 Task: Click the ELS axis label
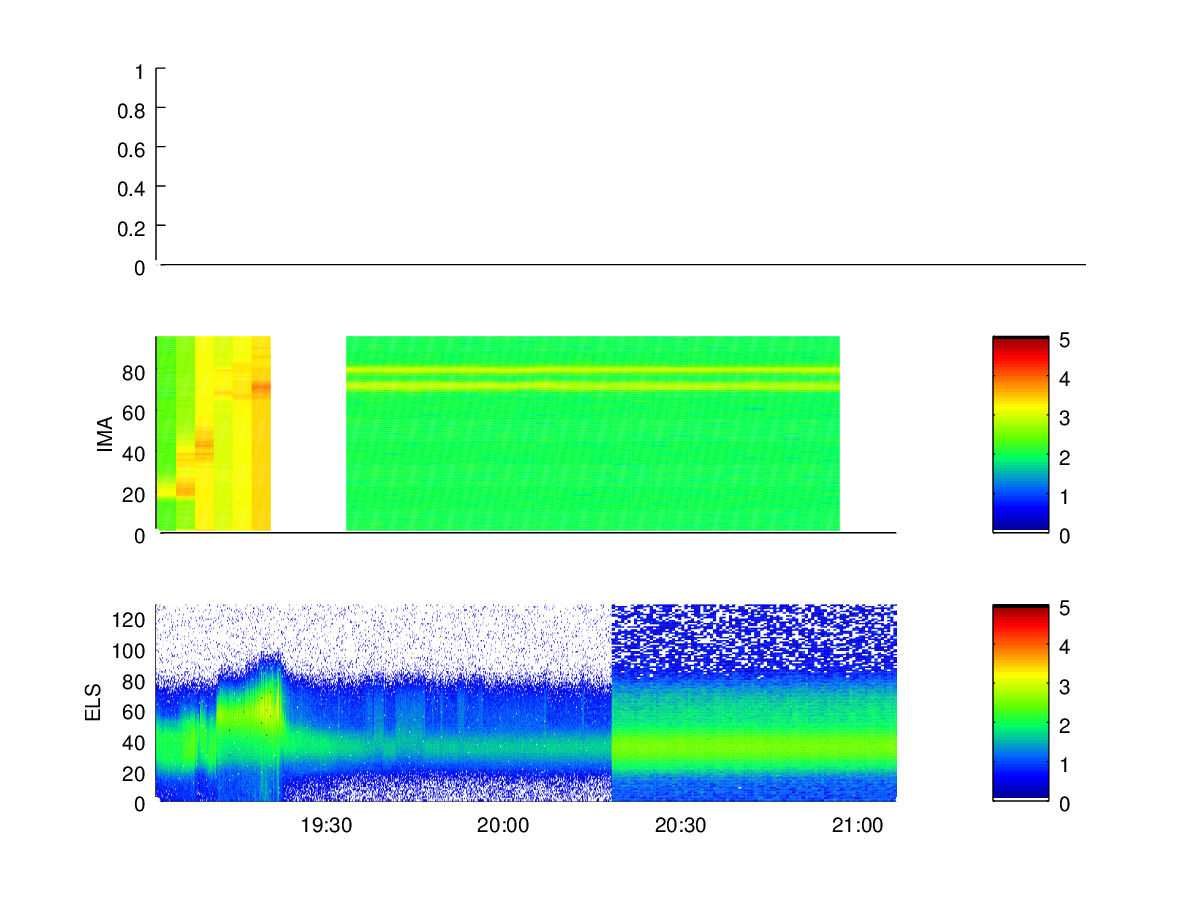(93, 704)
